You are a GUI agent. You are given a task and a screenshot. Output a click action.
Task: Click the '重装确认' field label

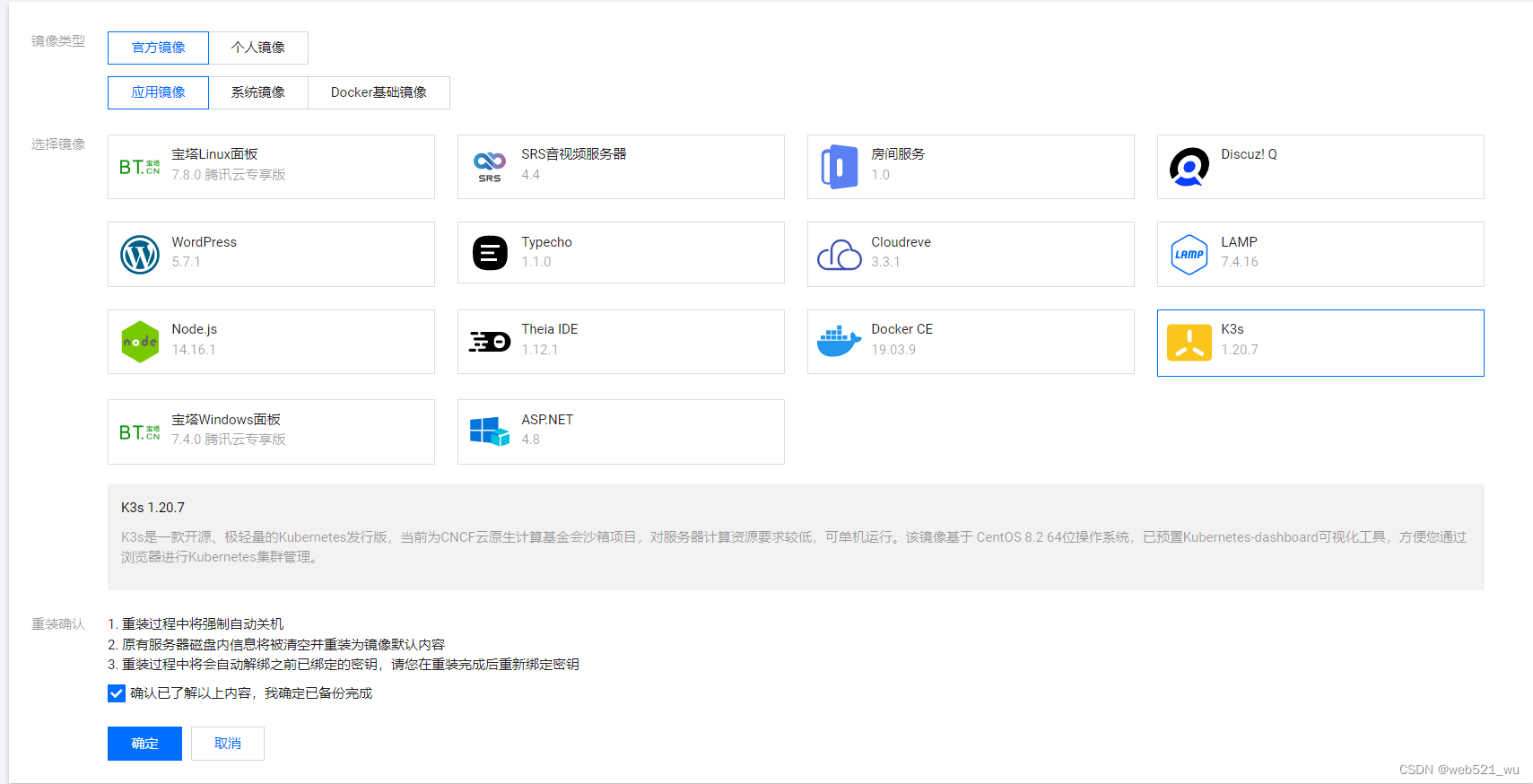point(58,624)
